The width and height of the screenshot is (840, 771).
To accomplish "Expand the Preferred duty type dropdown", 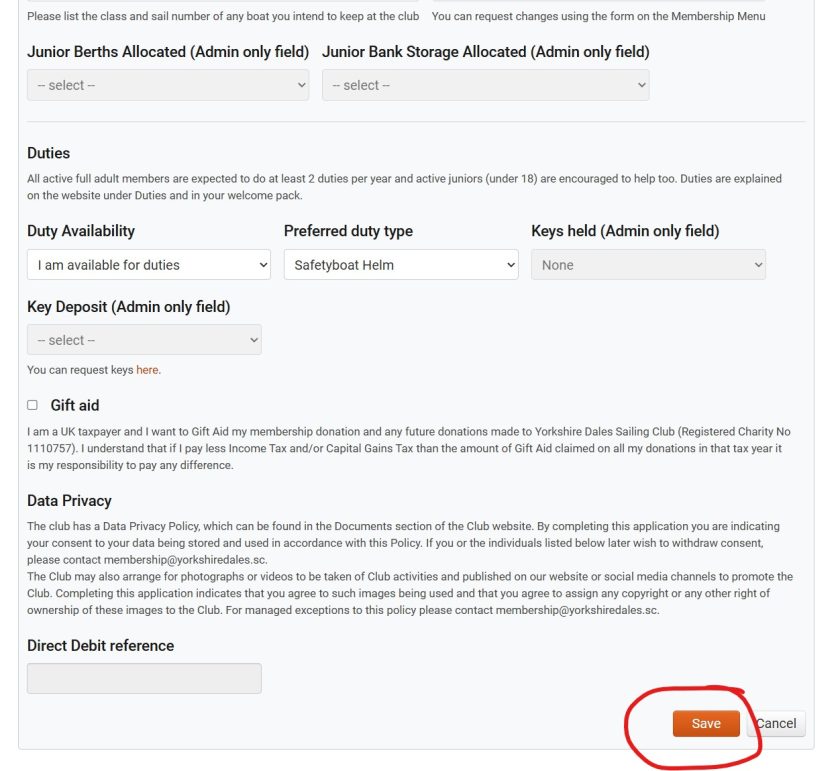I will click(401, 265).
